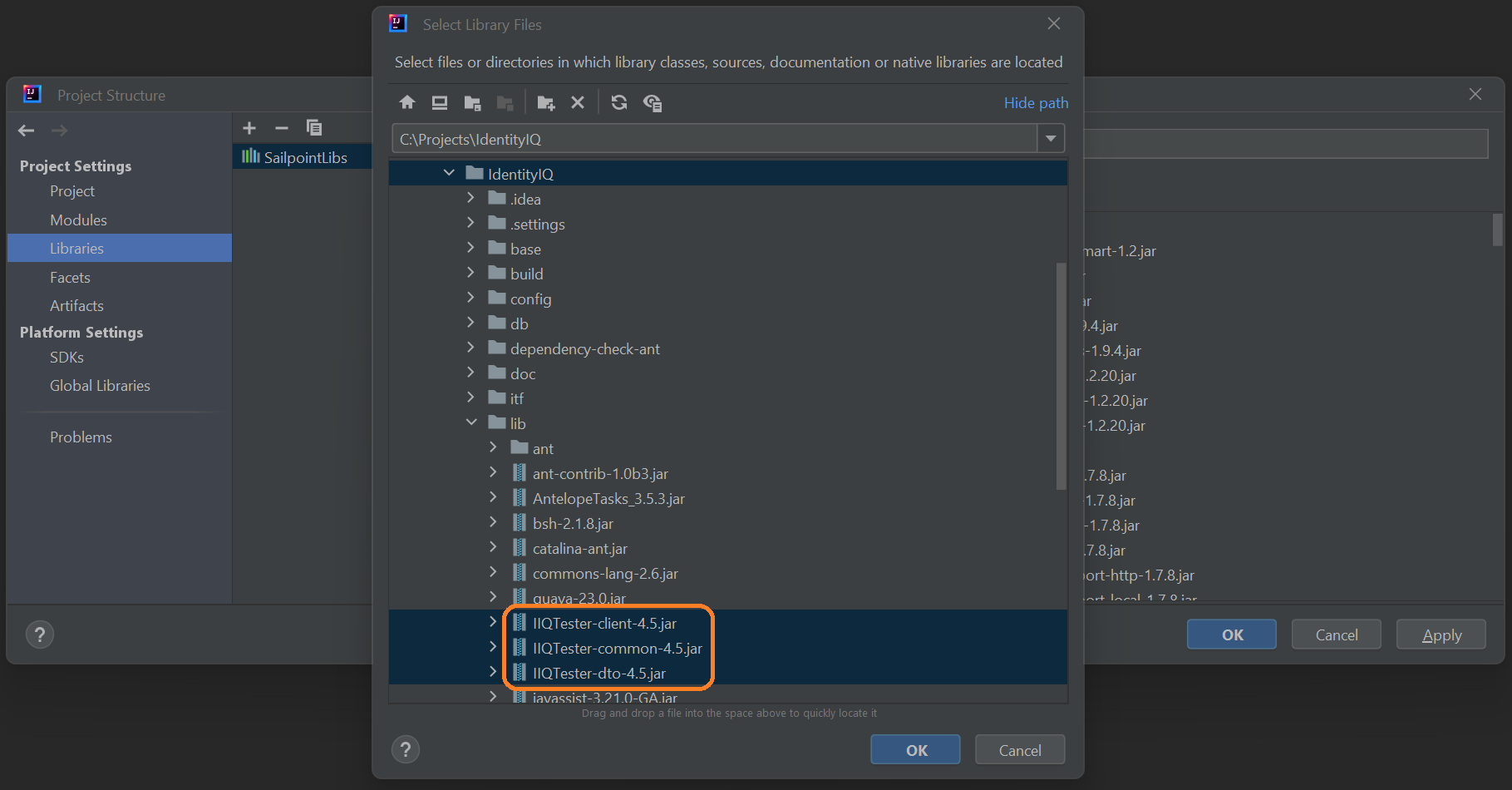The width and height of the screenshot is (1512, 790).
Task: Click Delete (X) icon in file chooser toolbar
Action: click(578, 102)
